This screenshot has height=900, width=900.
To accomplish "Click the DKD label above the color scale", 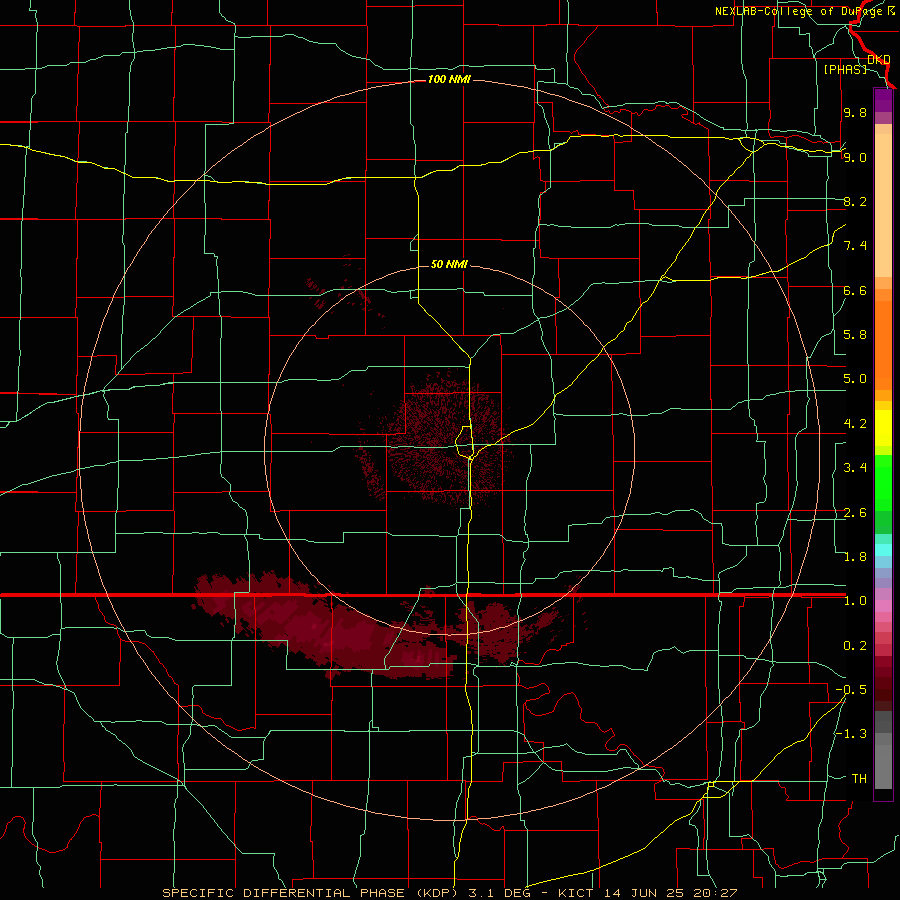I will pos(879,60).
